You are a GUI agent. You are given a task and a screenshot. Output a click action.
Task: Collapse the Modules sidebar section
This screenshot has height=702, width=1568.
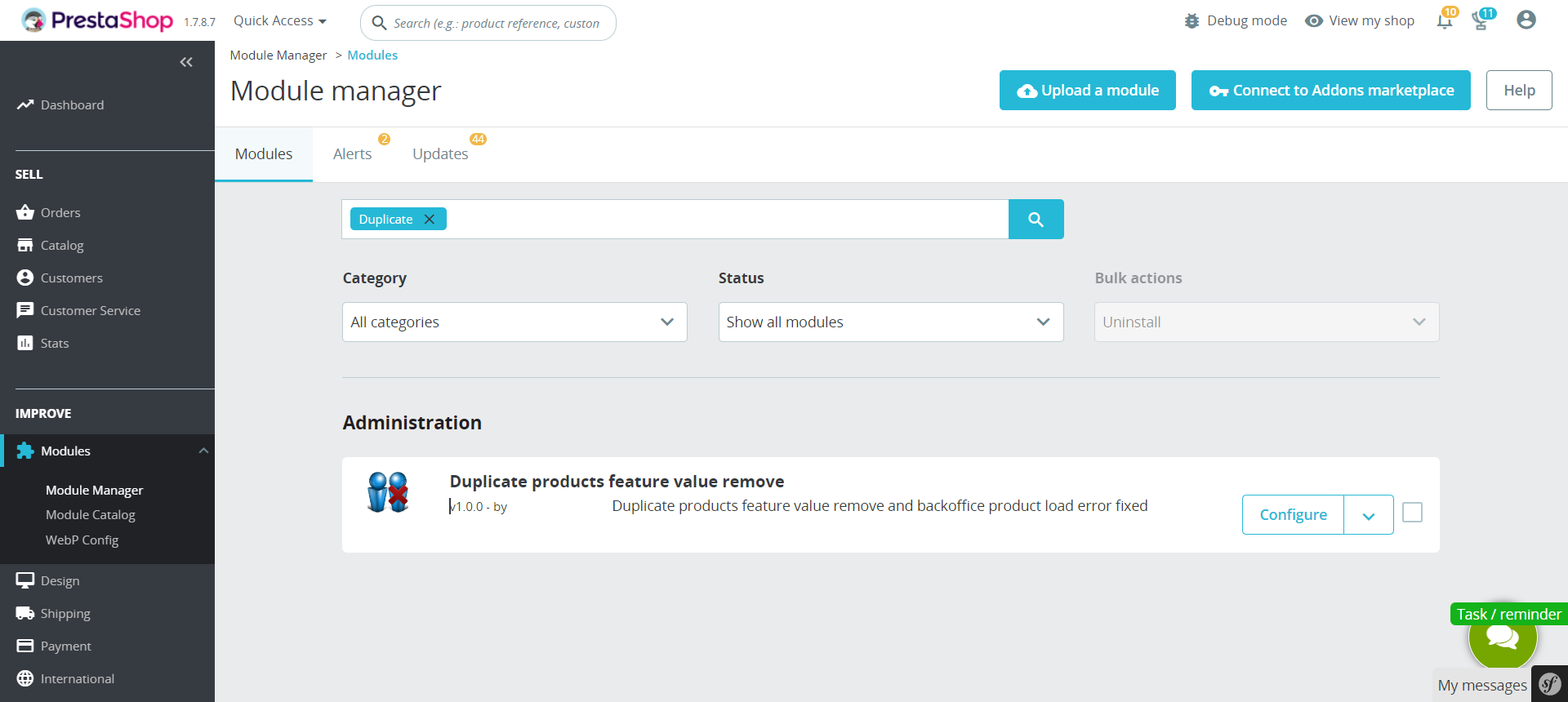click(x=203, y=451)
